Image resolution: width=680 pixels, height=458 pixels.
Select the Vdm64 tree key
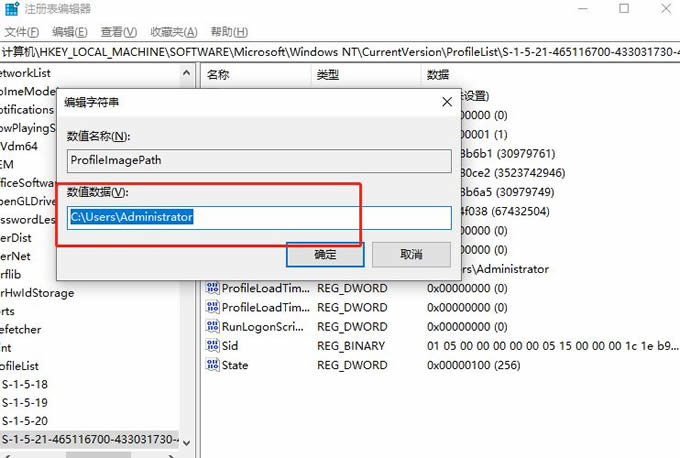tap(19, 146)
